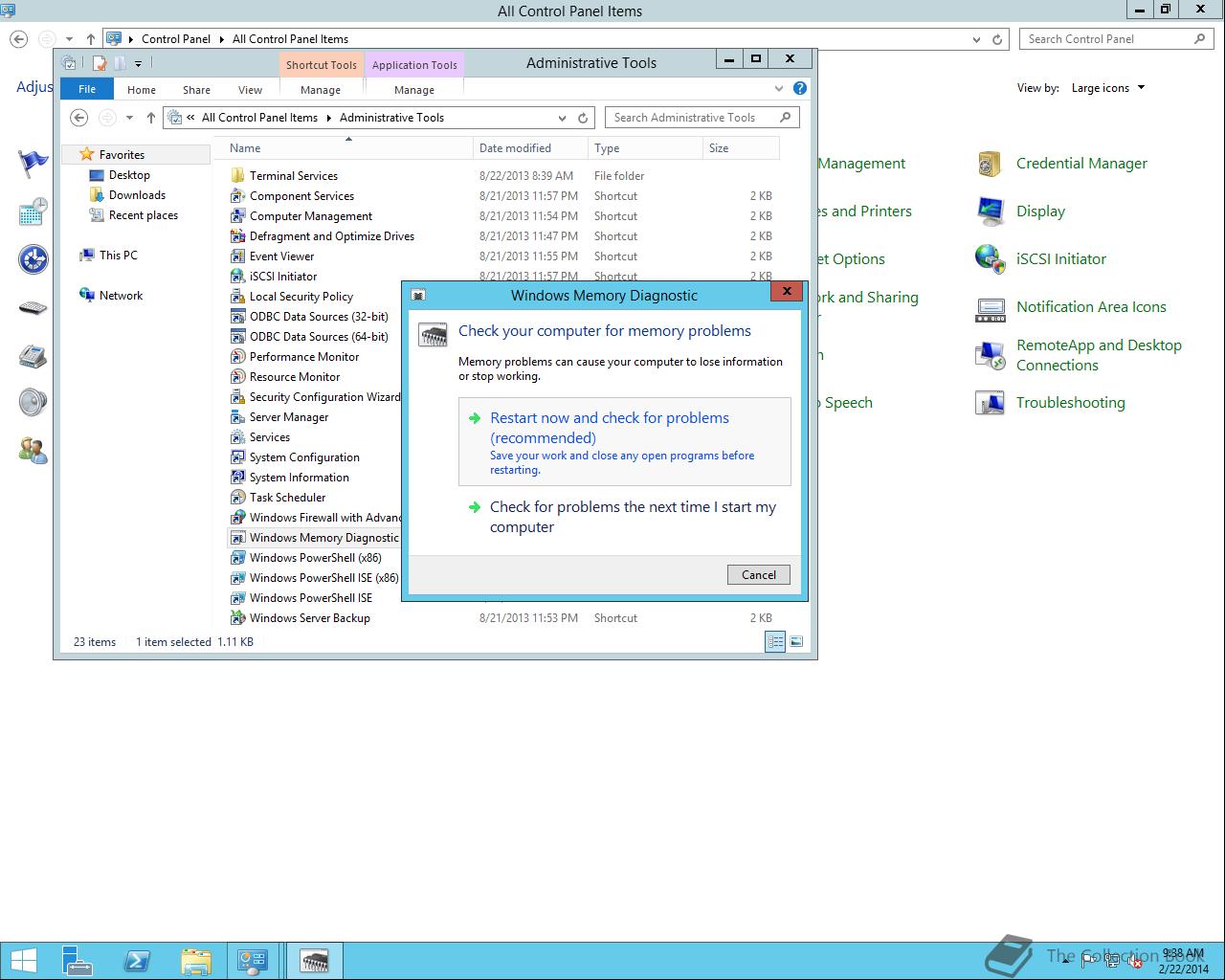This screenshot has height=980, width=1225.
Task: Expand the ribbon chevron in Administrative Tools
Action: [x=779, y=89]
